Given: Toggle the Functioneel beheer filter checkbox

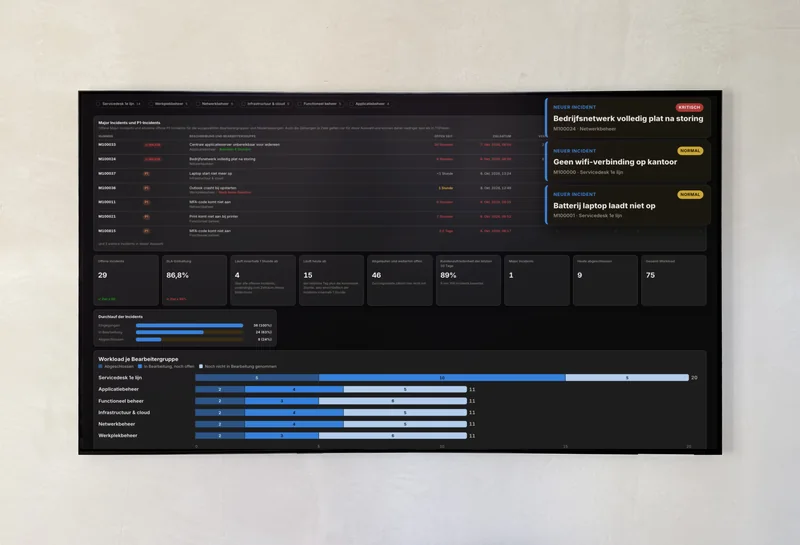Looking at the screenshot, I should point(299,104).
